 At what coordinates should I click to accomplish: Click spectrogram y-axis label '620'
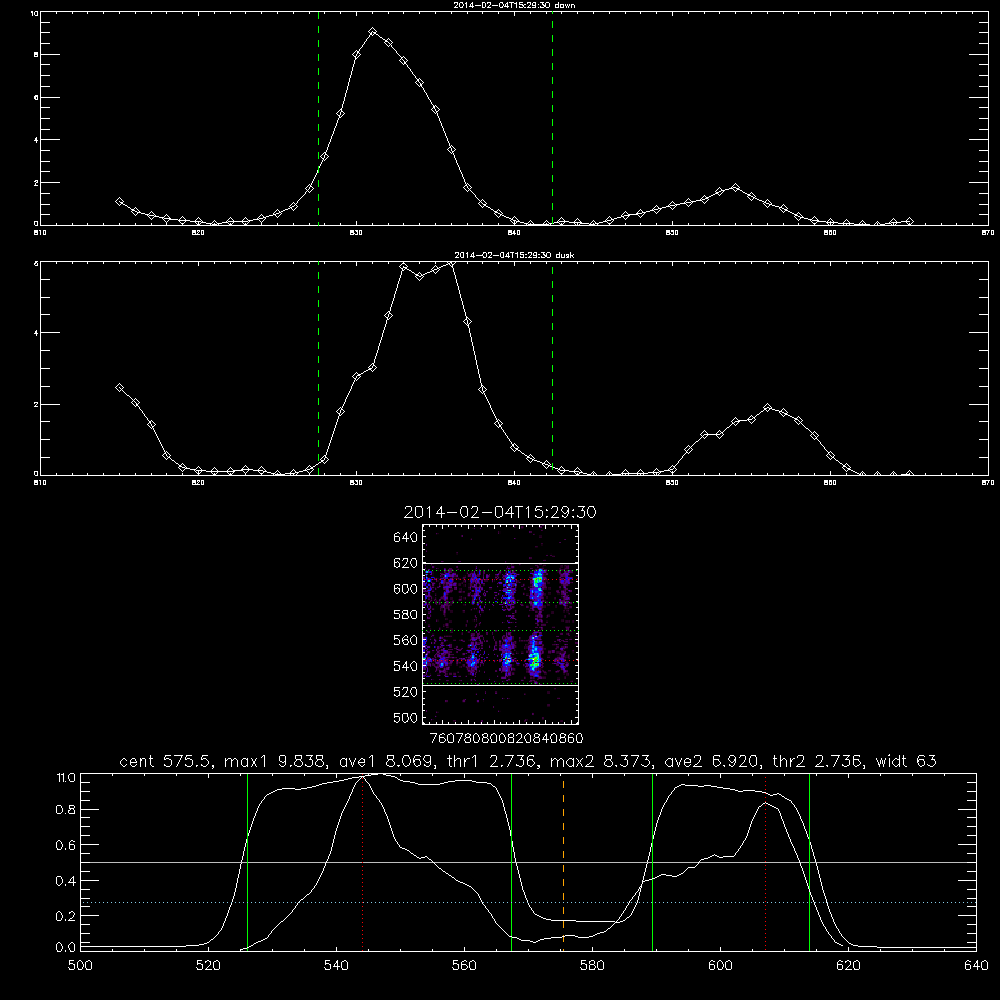pyautogui.click(x=406, y=563)
